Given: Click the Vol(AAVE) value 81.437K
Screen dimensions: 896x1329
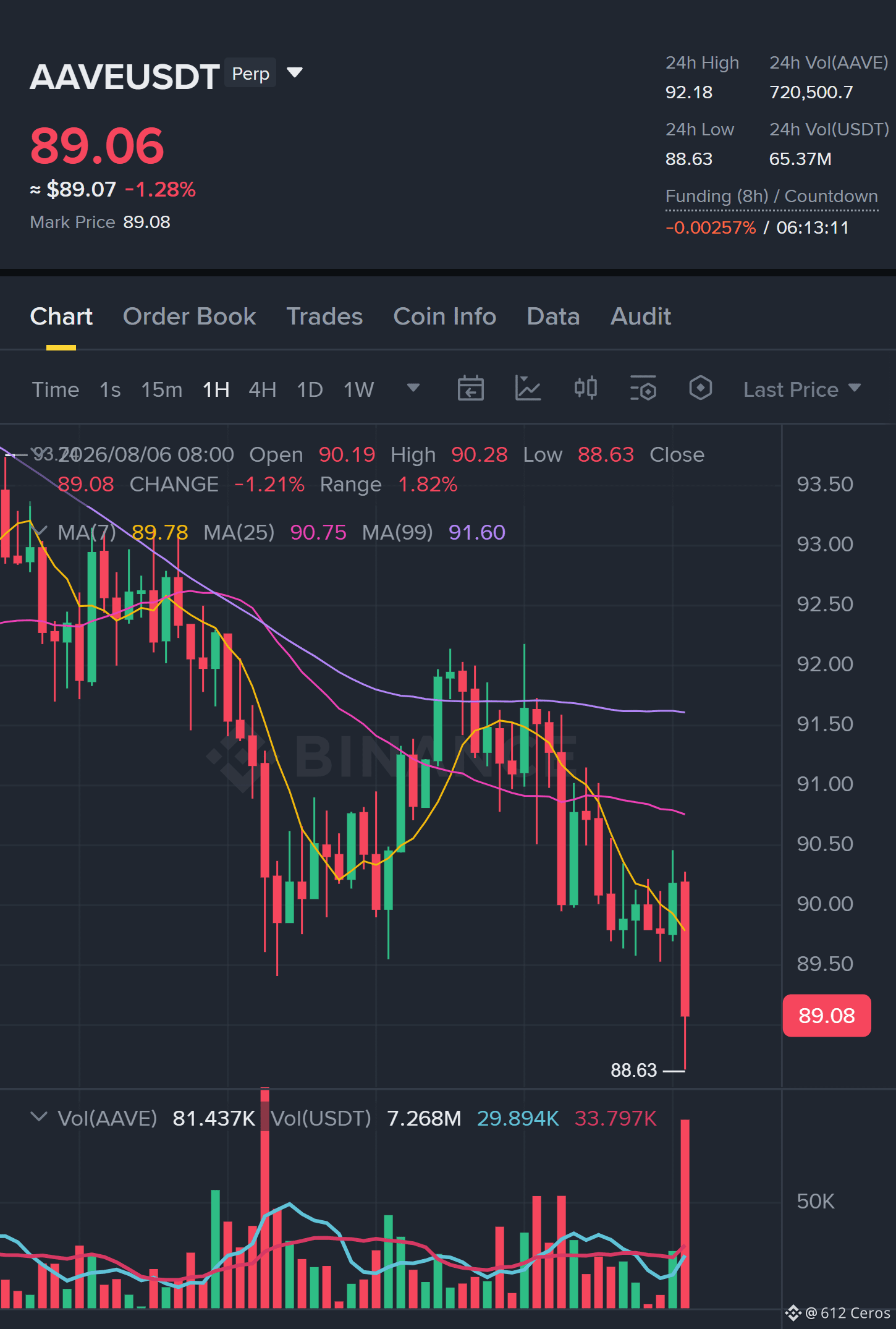Looking at the screenshot, I should [x=214, y=1118].
